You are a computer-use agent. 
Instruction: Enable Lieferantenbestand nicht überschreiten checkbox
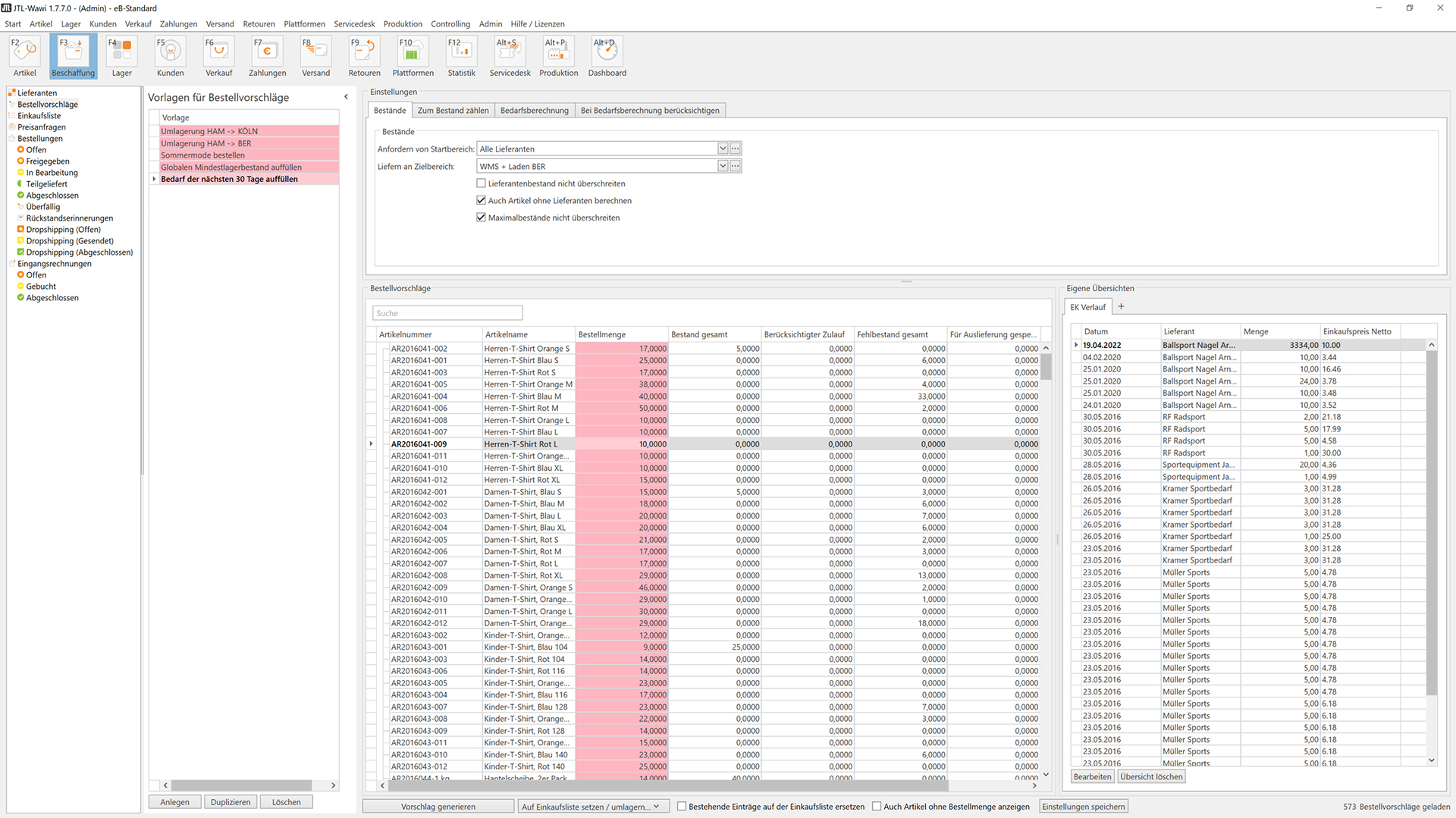coord(481,183)
